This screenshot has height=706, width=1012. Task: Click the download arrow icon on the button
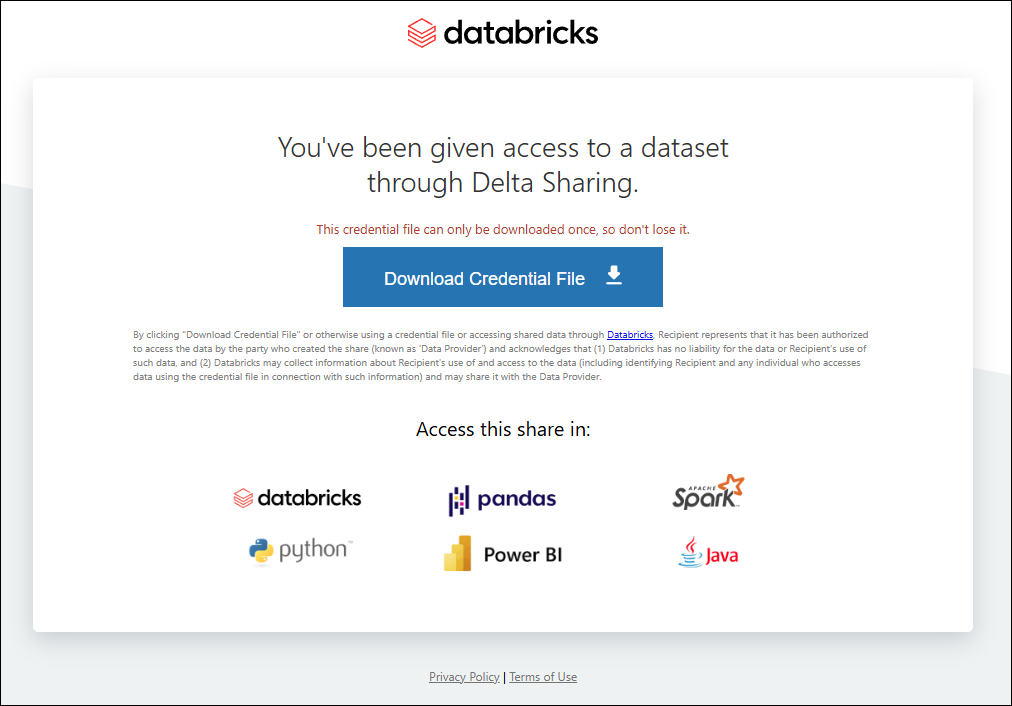[614, 276]
